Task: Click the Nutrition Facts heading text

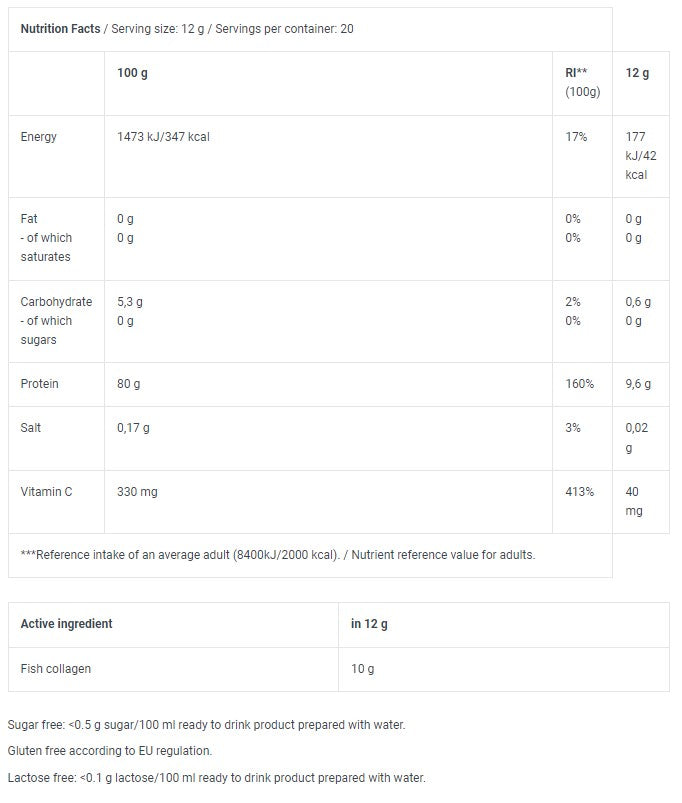Action: coord(60,29)
